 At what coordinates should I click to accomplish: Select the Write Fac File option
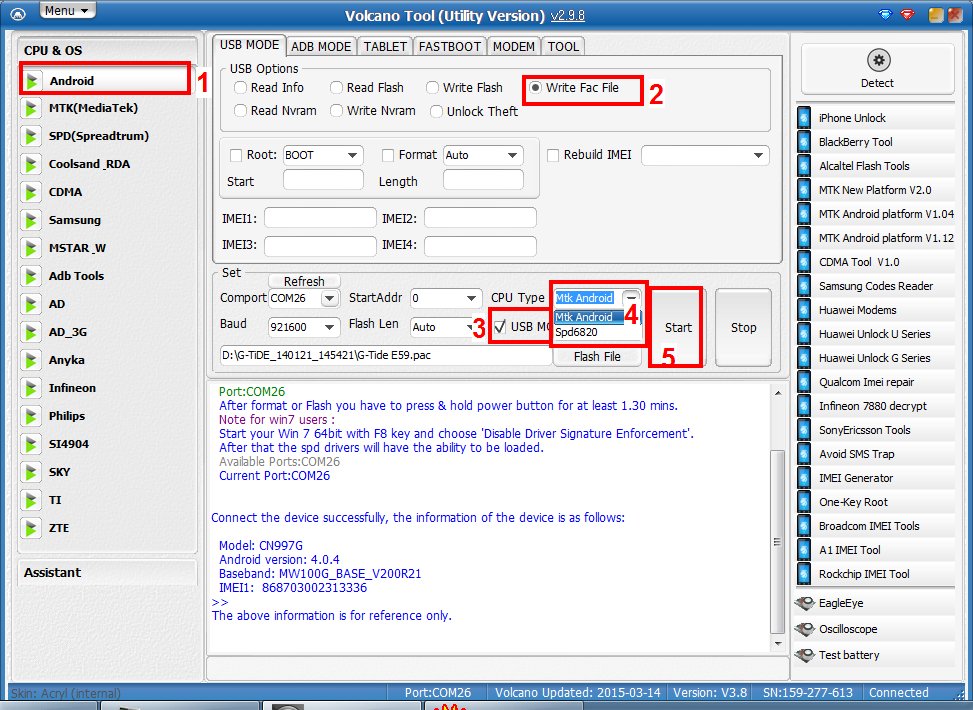point(535,88)
